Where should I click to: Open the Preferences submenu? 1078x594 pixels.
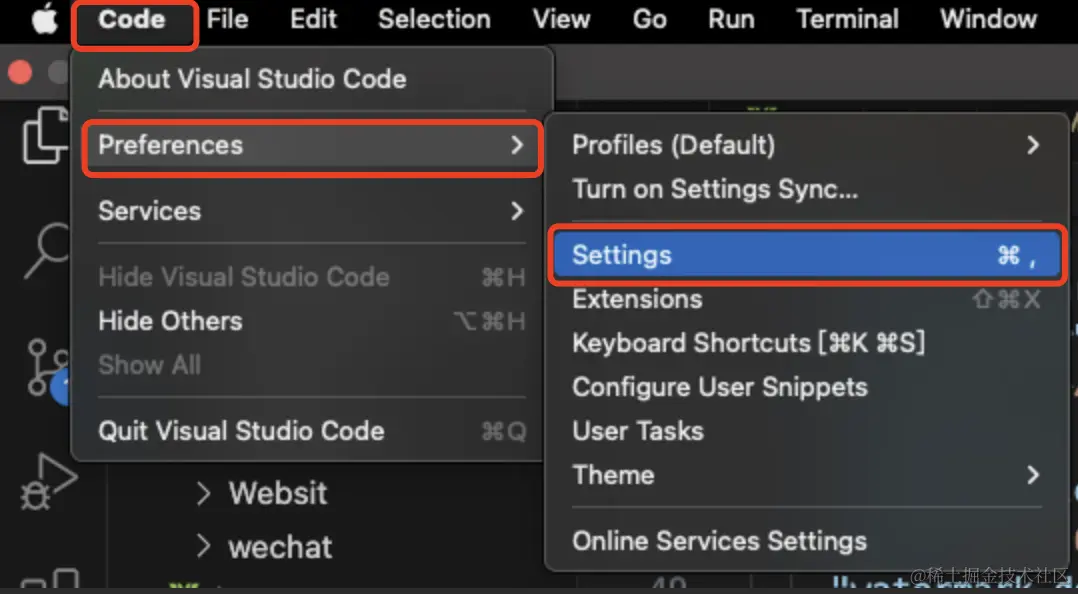tap(313, 145)
